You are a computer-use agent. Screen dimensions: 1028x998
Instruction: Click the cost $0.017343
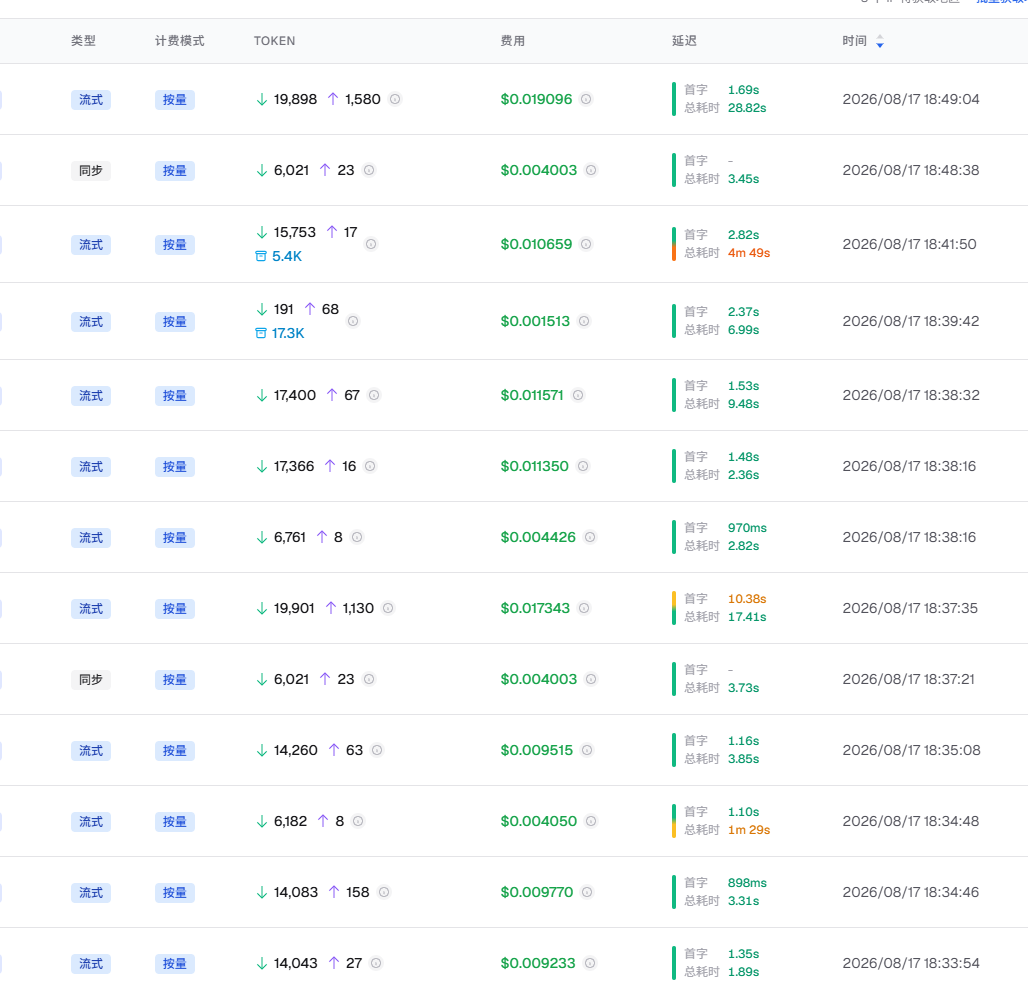pos(535,608)
